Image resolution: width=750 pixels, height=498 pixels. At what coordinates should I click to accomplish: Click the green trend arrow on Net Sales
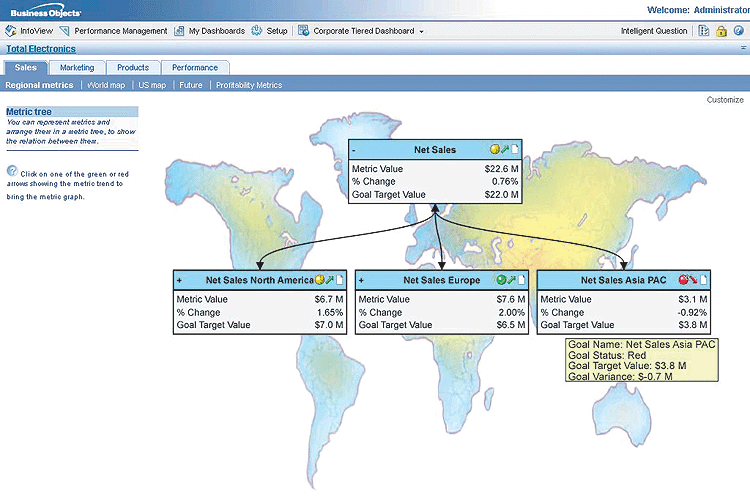tap(505, 149)
